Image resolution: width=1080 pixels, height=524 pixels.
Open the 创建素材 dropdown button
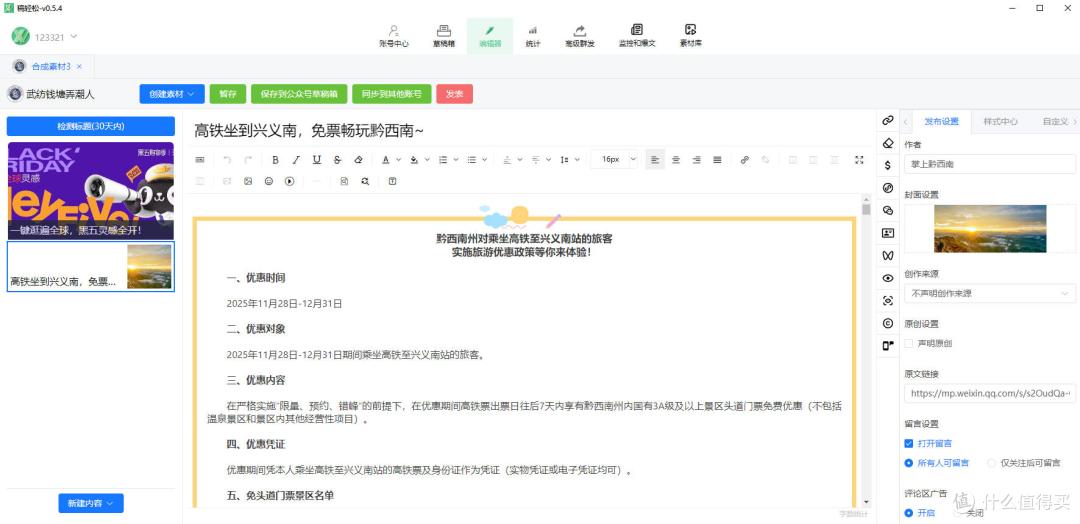click(172, 94)
